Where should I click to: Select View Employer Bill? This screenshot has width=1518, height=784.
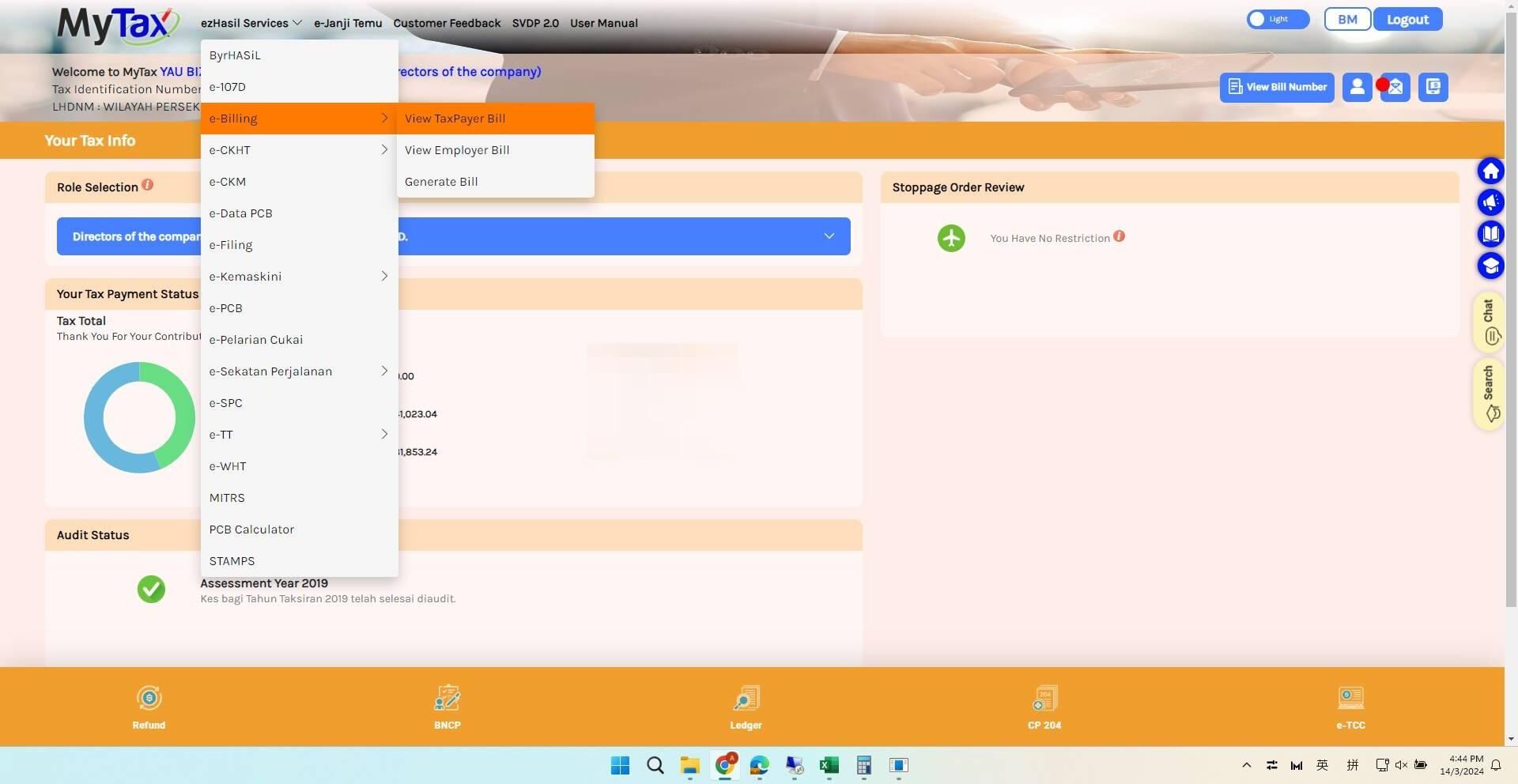click(x=495, y=150)
